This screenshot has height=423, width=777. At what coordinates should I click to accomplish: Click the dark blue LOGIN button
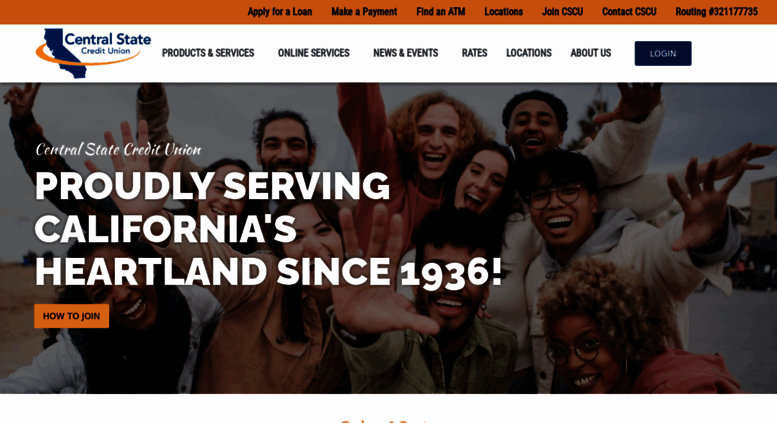pyautogui.click(x=663, y=53)
